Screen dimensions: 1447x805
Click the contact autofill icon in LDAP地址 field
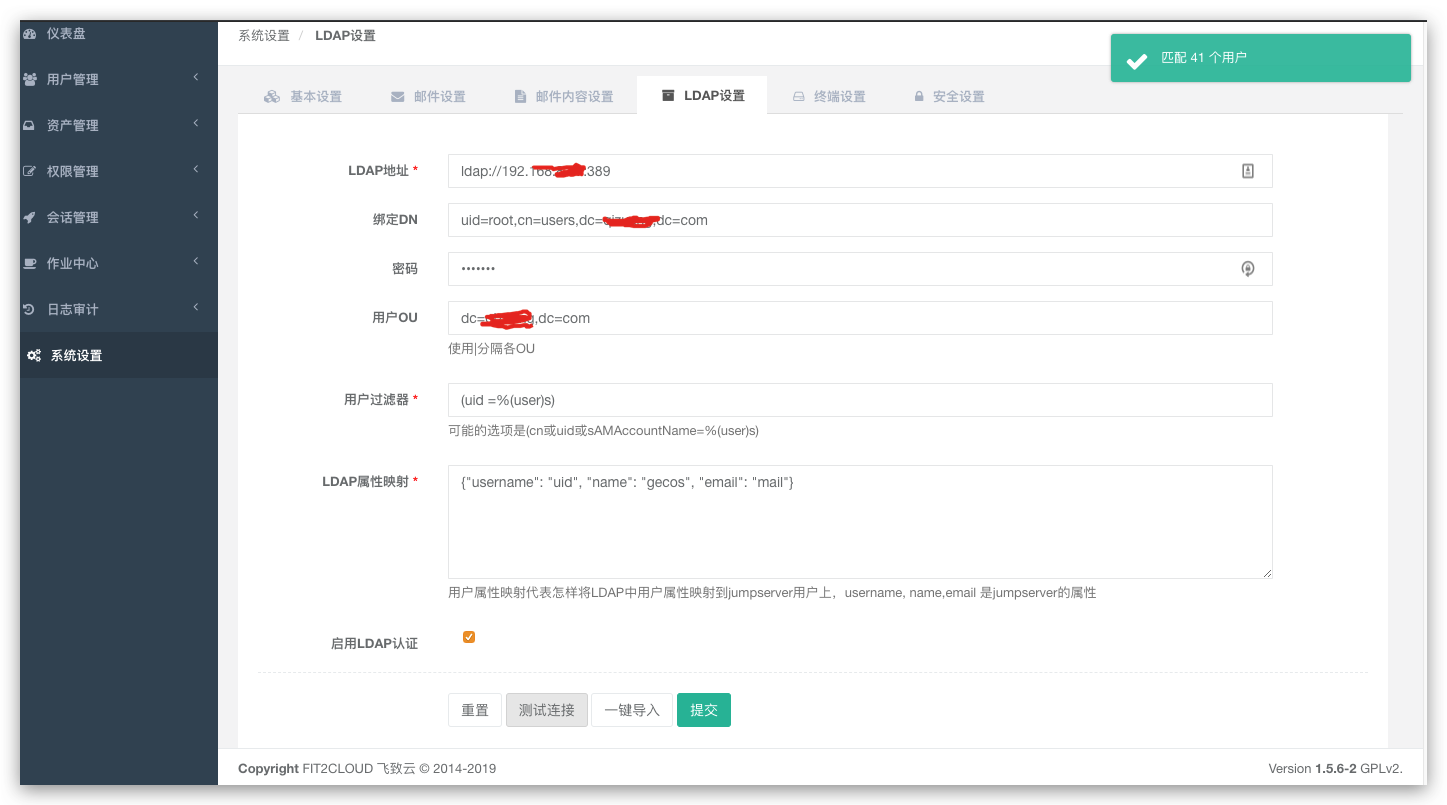coord(1248,171)
